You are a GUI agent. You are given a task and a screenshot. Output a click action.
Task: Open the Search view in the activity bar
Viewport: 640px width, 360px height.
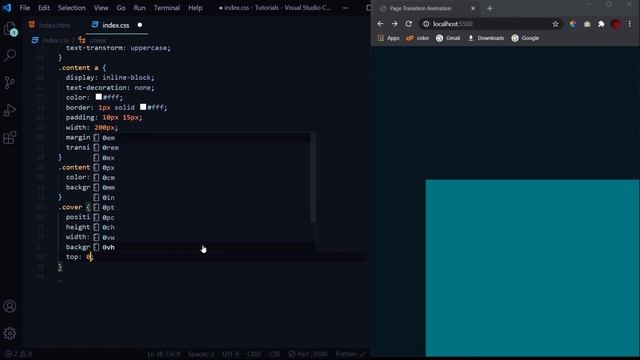click(10, 55)
